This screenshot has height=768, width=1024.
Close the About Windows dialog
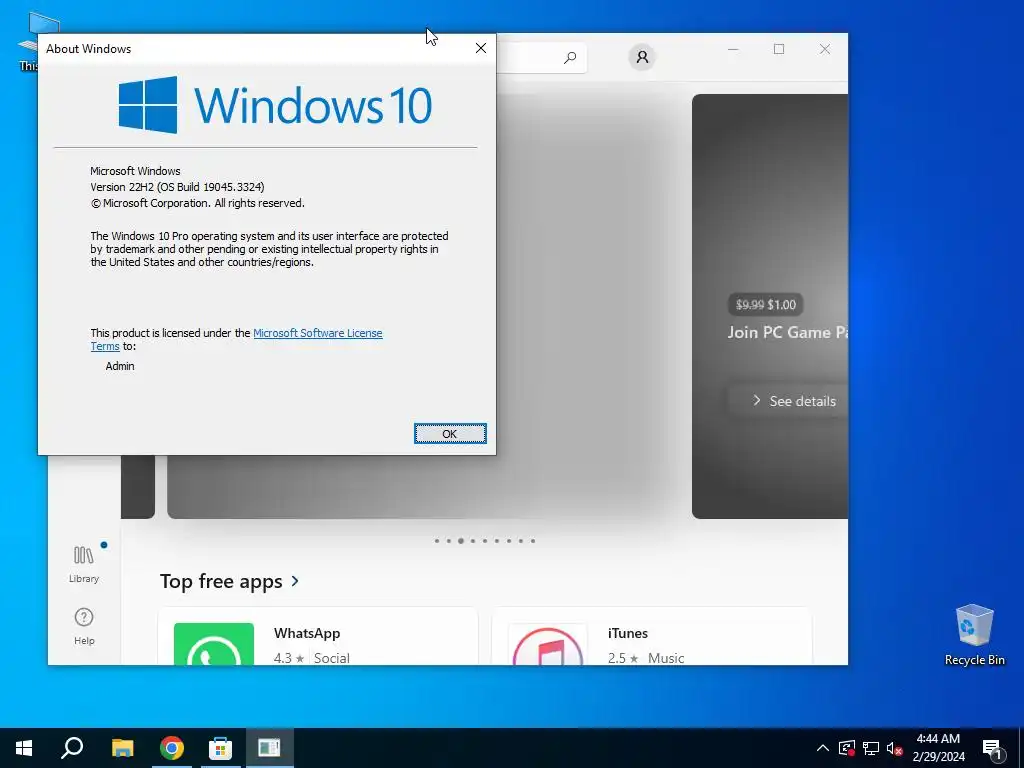coord(481,48)
